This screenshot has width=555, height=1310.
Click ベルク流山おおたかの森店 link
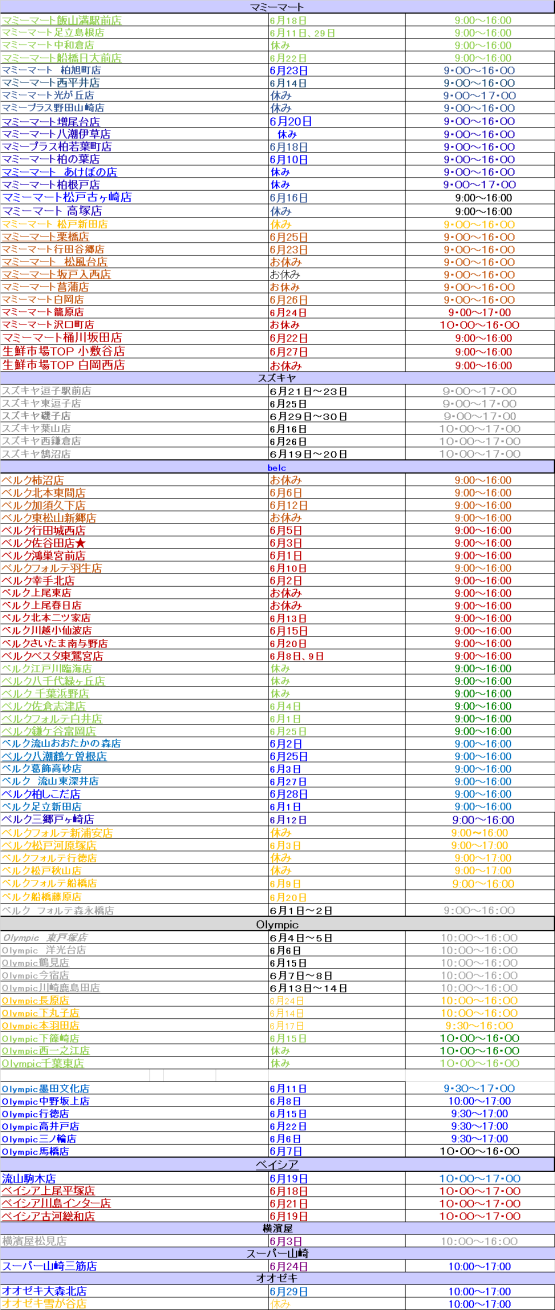click(x=61, y=744)
